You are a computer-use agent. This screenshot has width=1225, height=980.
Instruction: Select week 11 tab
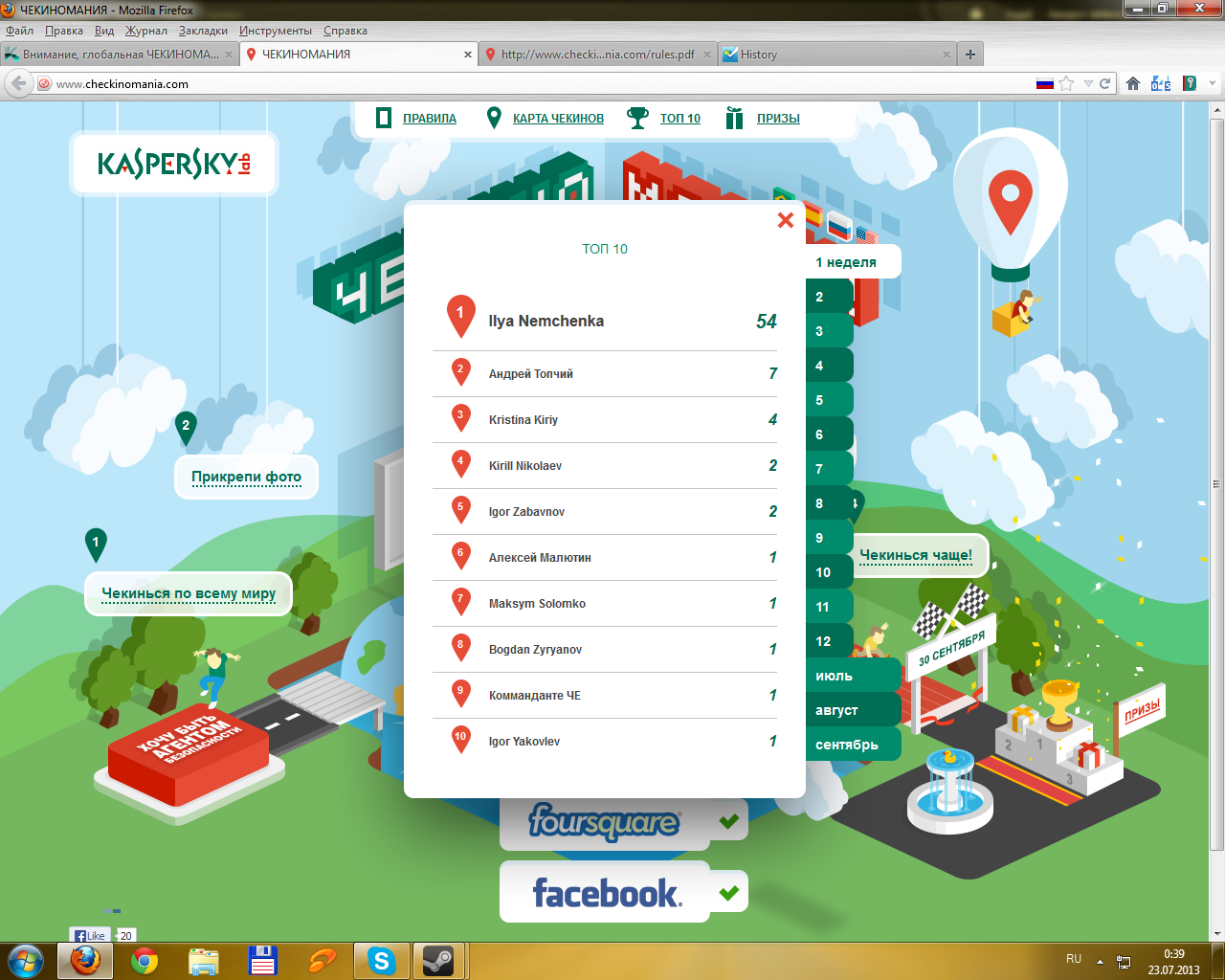click(x=829, y=607)
